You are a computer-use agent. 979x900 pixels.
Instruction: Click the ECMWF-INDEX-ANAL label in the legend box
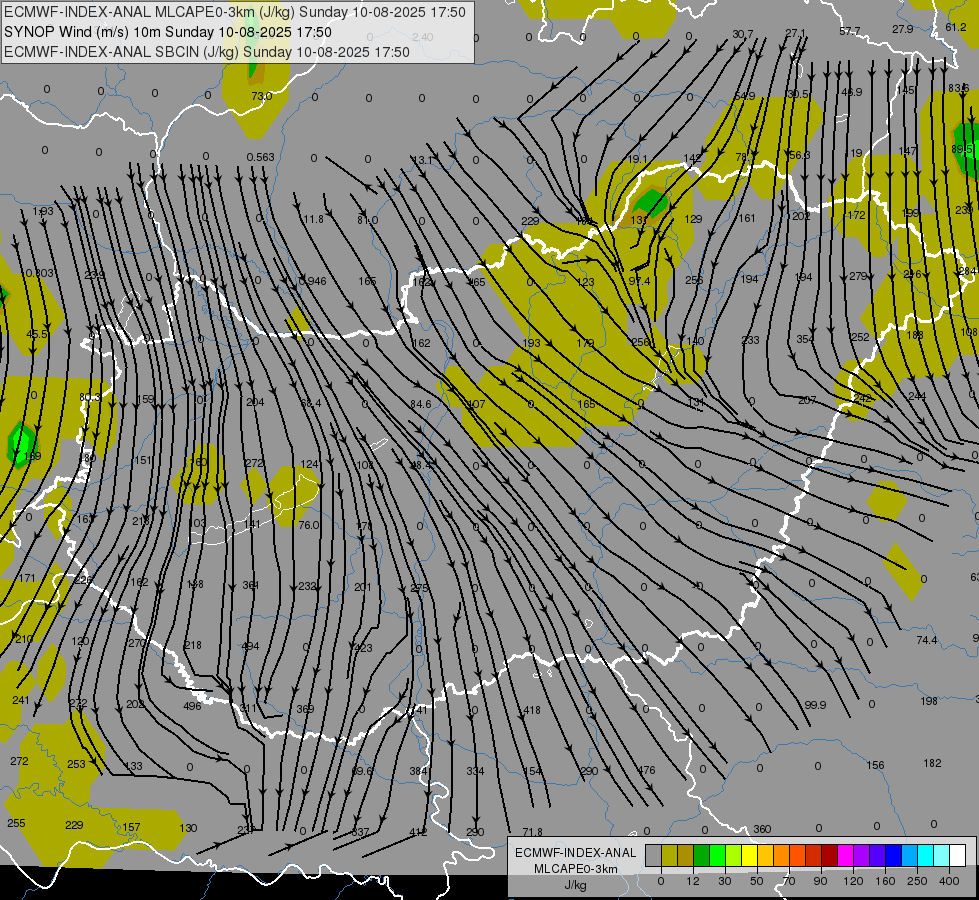(x=576, y=853)
